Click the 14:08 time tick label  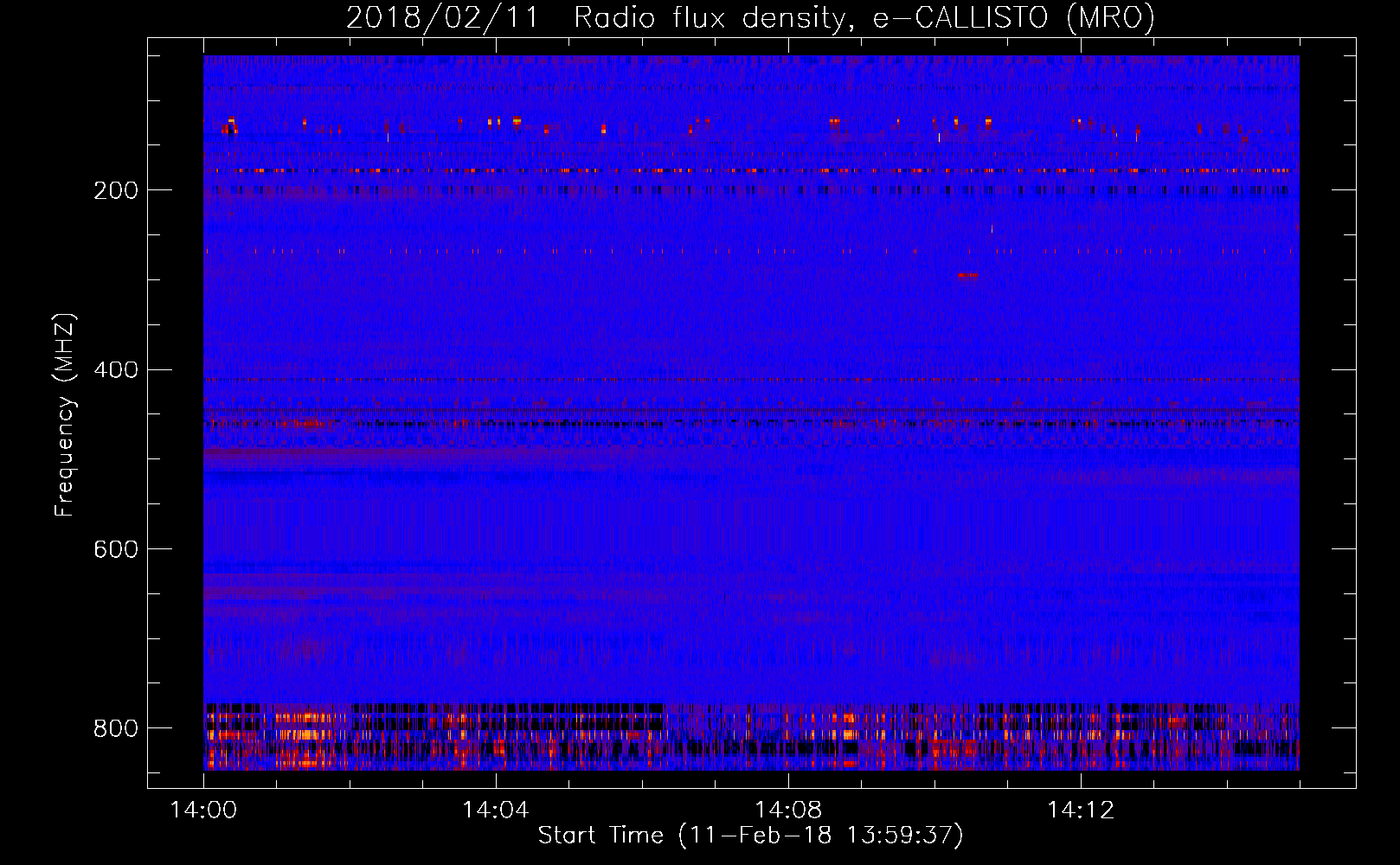788,811
